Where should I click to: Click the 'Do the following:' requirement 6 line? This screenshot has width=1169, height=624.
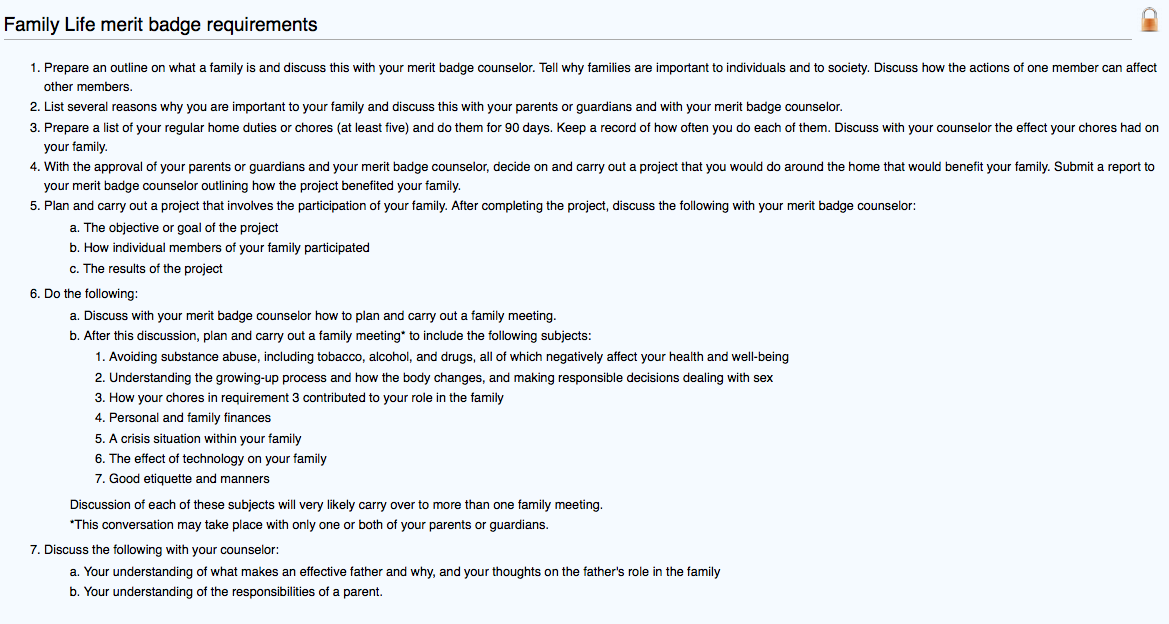(x=91, y=294)
